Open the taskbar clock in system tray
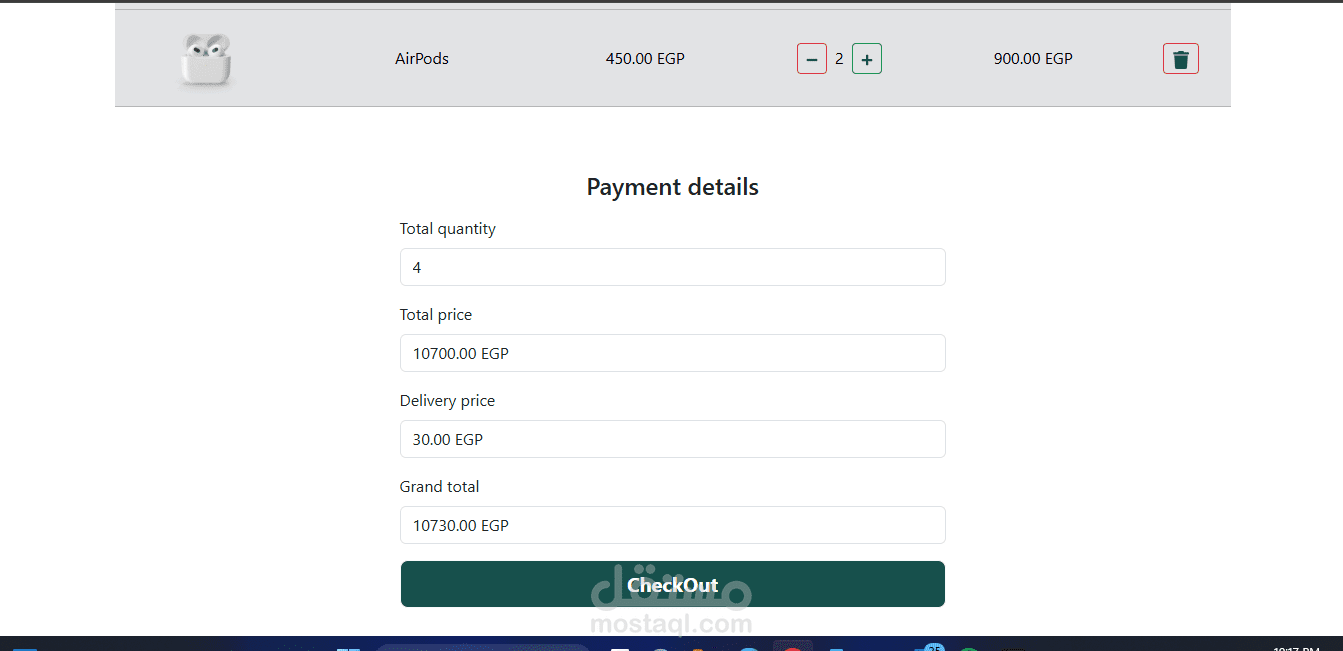Image resolution: width=1343 pixels, height=651 pixels. tap(1296, 647)
